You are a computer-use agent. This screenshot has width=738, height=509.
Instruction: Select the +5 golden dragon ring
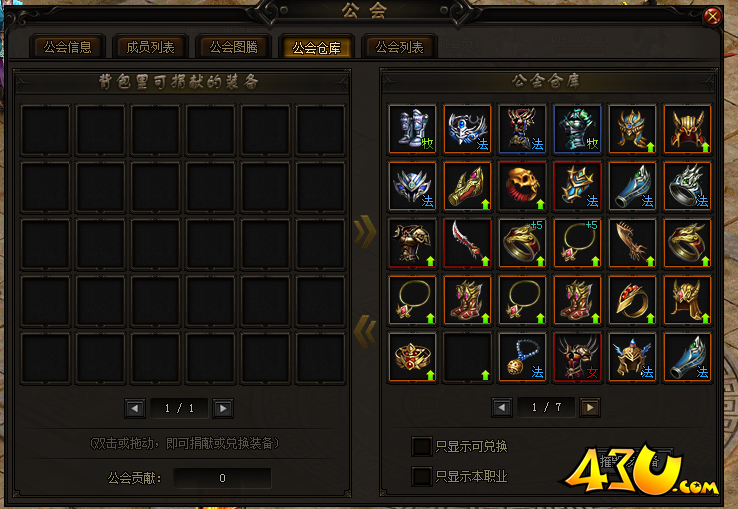(522, 243)
